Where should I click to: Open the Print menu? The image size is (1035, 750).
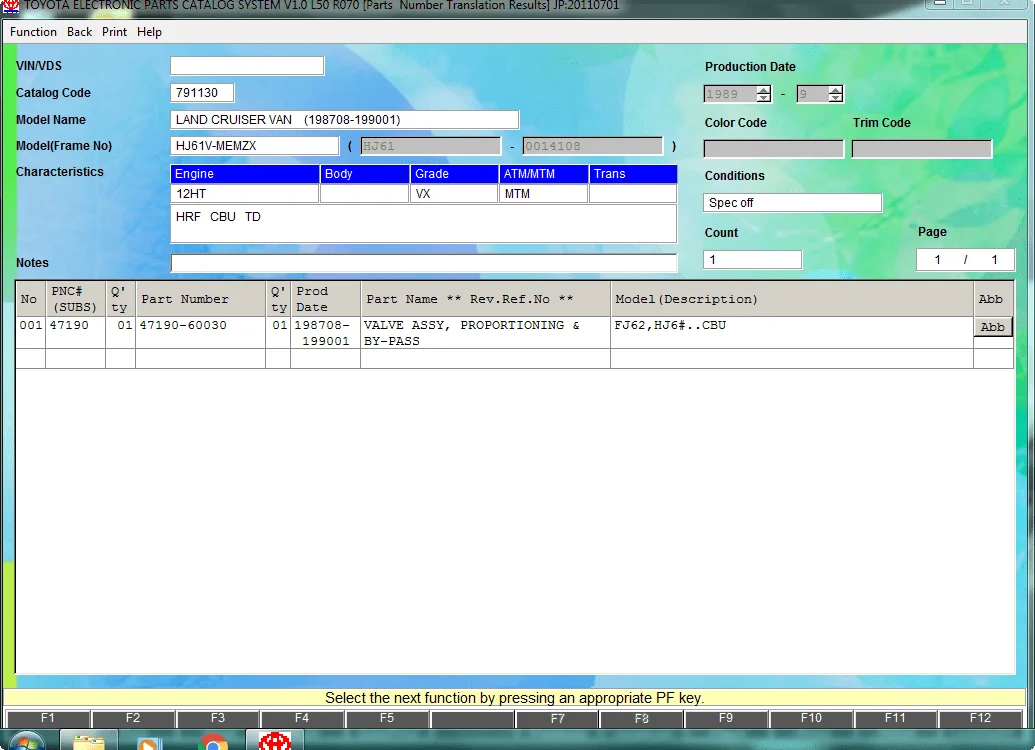pyautogui.click(x=114, y=32)
